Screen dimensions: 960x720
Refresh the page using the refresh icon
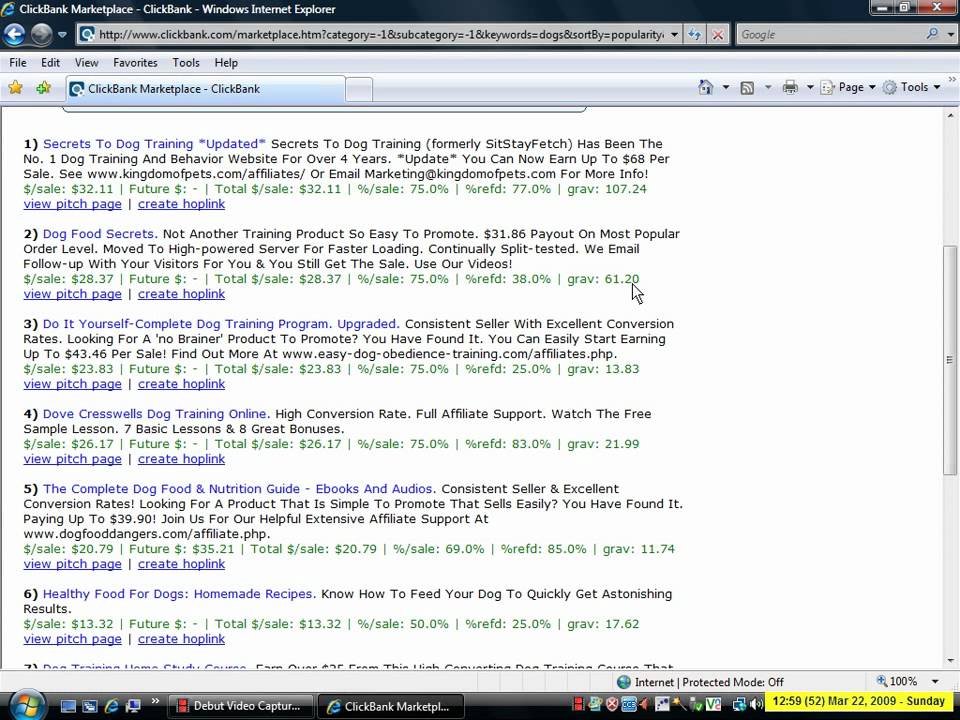tap(694, 34)
